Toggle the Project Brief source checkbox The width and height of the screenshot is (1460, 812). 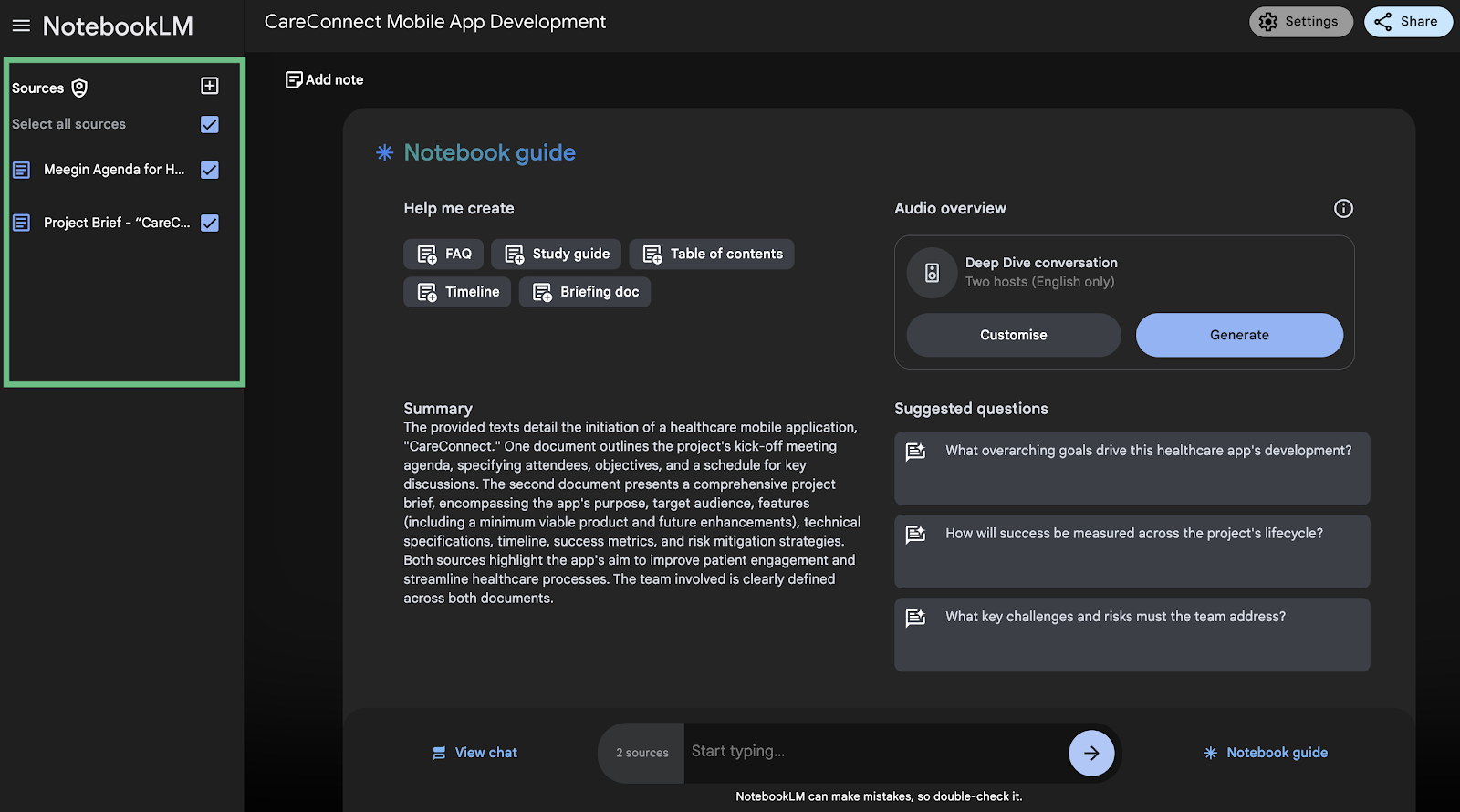(x=210, y=223)
